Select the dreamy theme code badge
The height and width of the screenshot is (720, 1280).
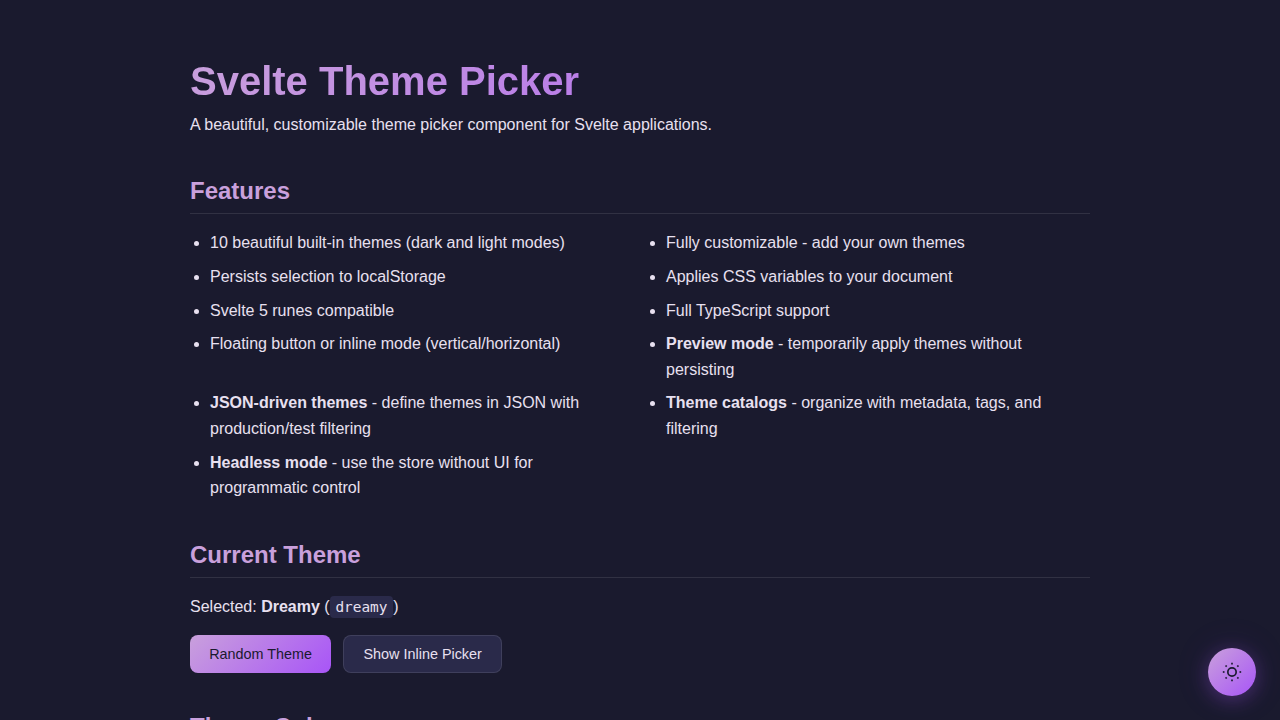click(x=361, y=607)
